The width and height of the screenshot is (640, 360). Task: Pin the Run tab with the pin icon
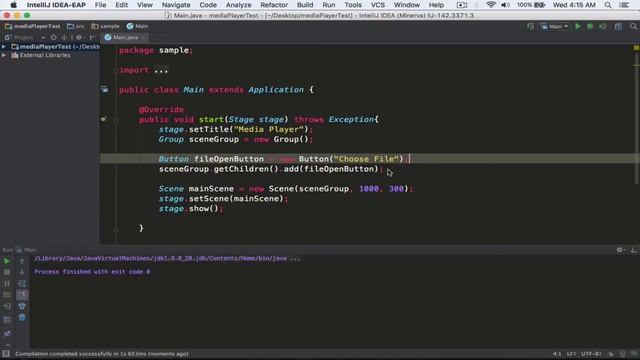7,333
